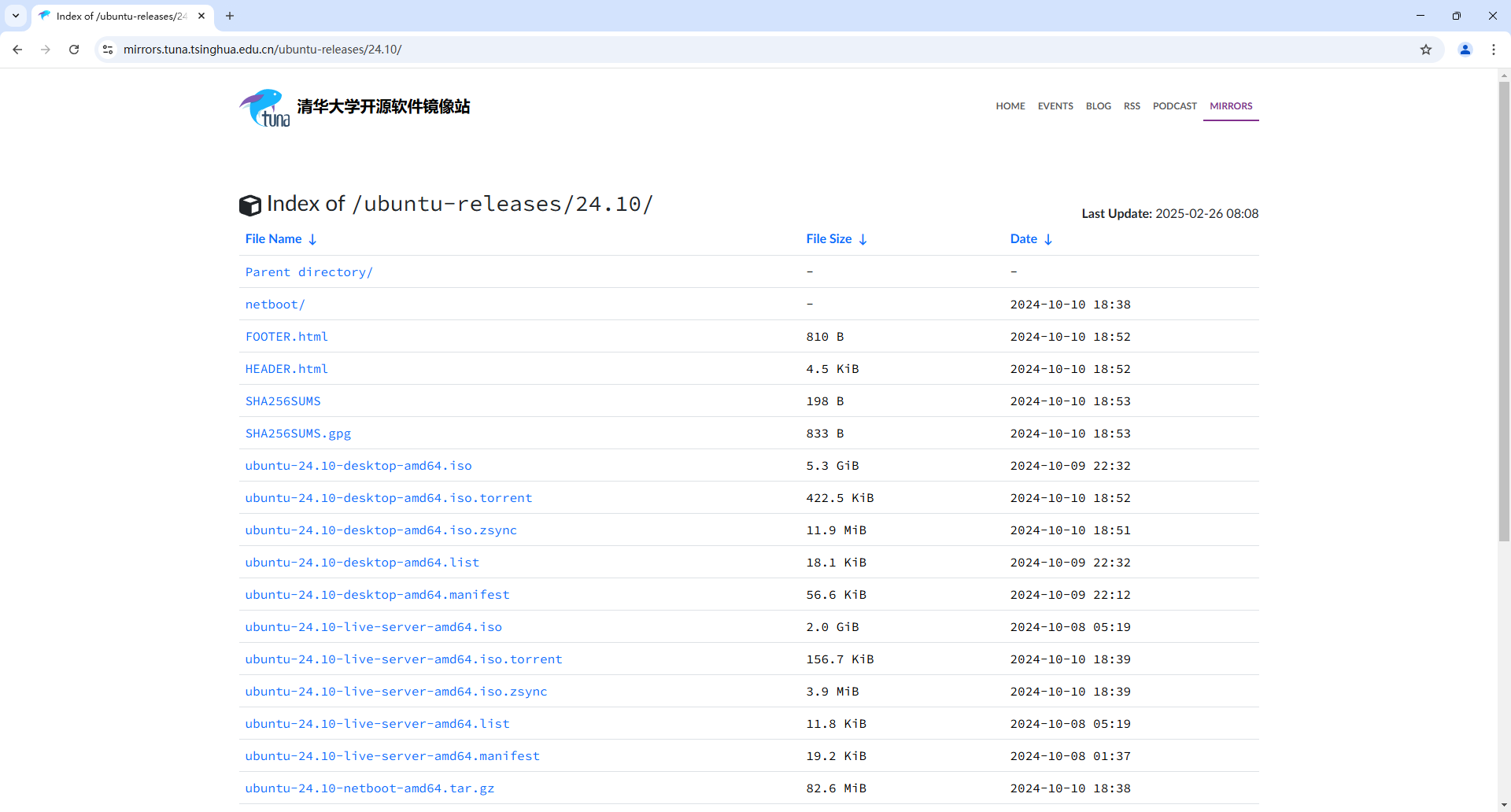Sort the listing by File Size
The image size is (1511, 812).
click(x=837, y=239)
